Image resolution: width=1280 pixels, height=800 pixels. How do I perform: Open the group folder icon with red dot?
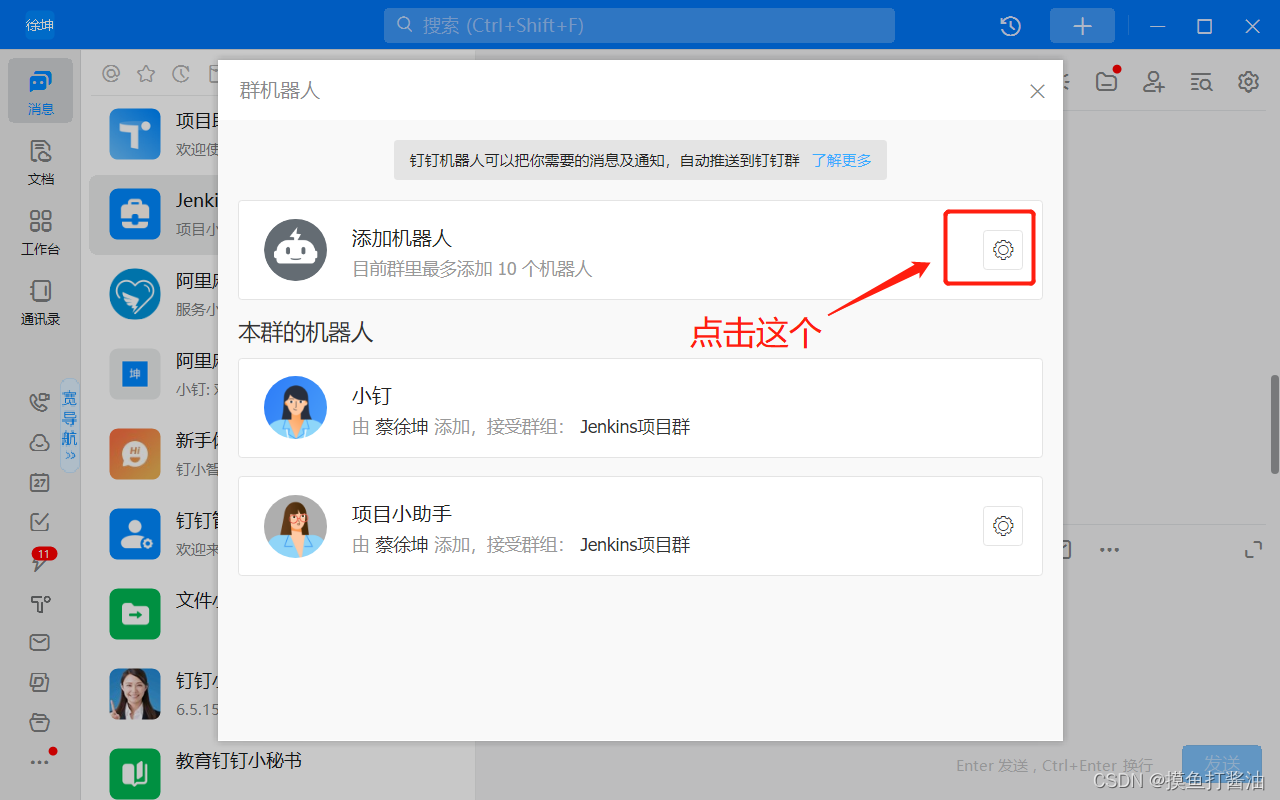coord(1107,82)
